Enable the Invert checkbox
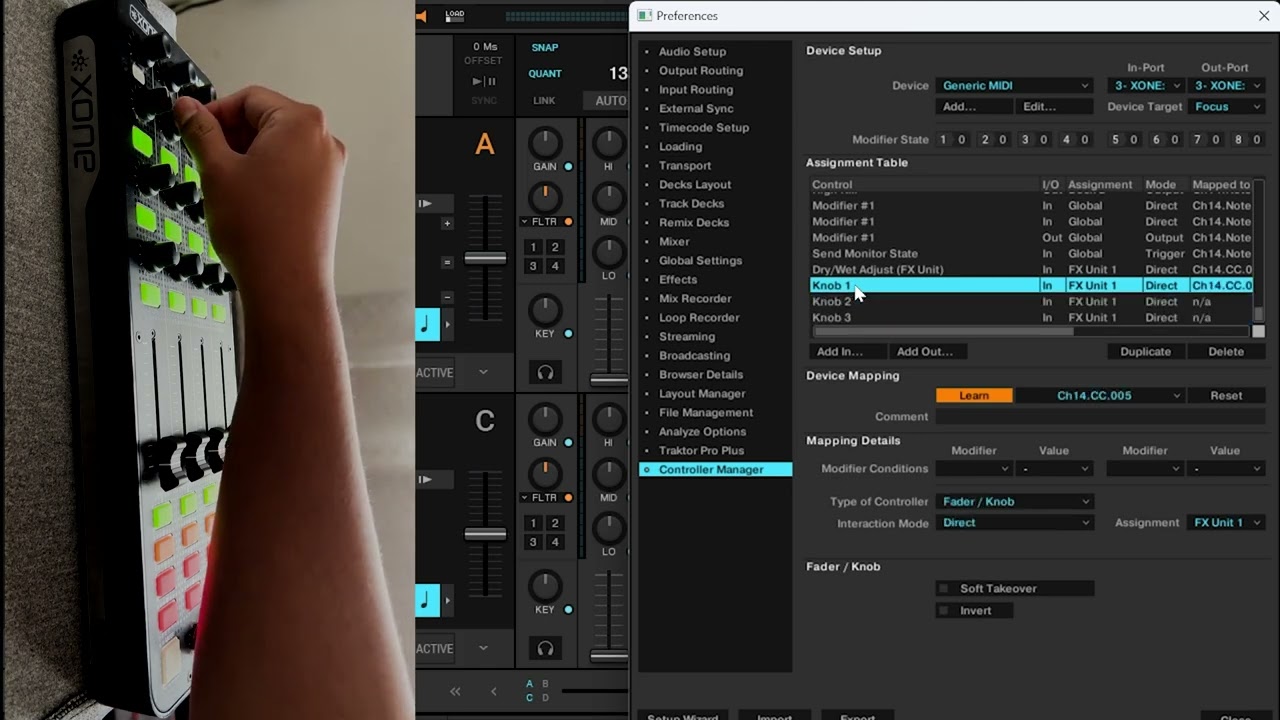 [x=942, y=611]
